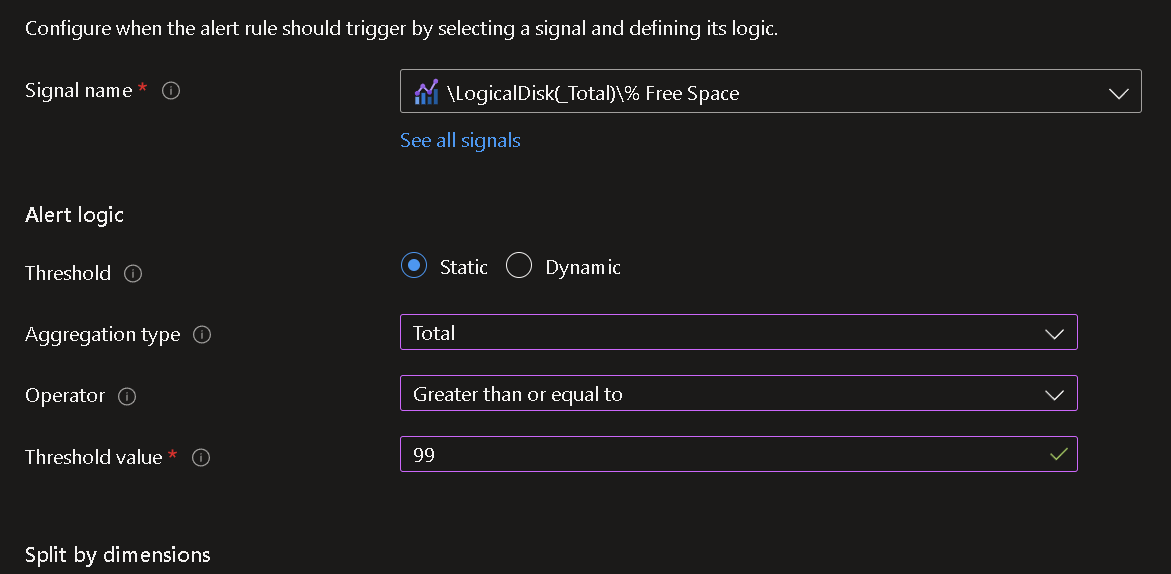Viewport: 1171px width, 574px height.
Task: Click the info icon beside Operator
Action: 127,396
